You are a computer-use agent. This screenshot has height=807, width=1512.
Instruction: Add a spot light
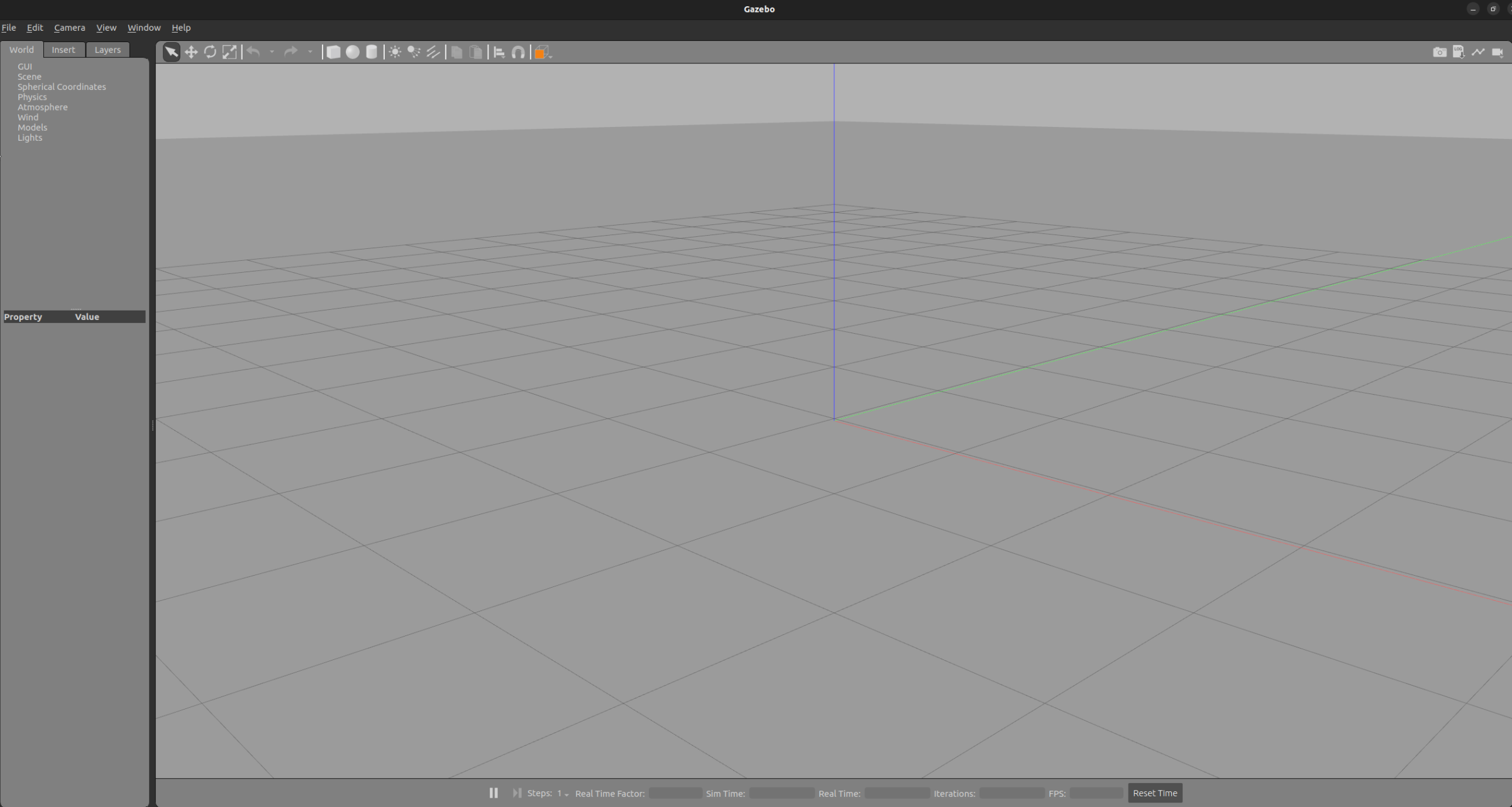coord(414,52)
